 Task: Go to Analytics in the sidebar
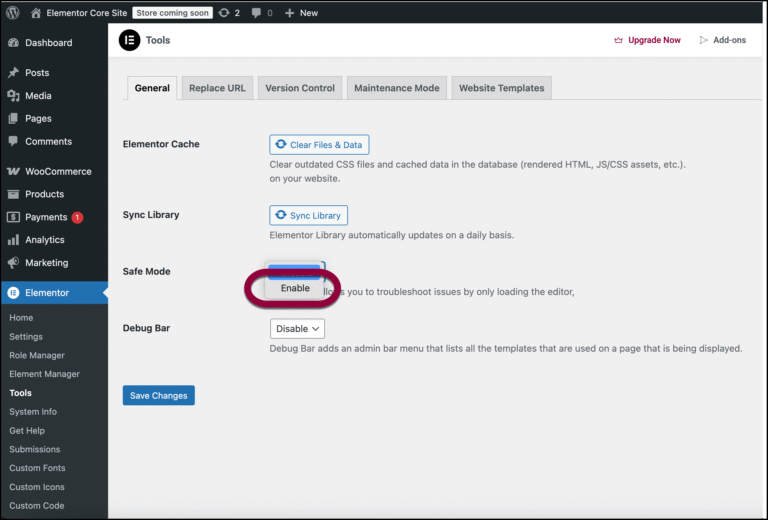44,240
